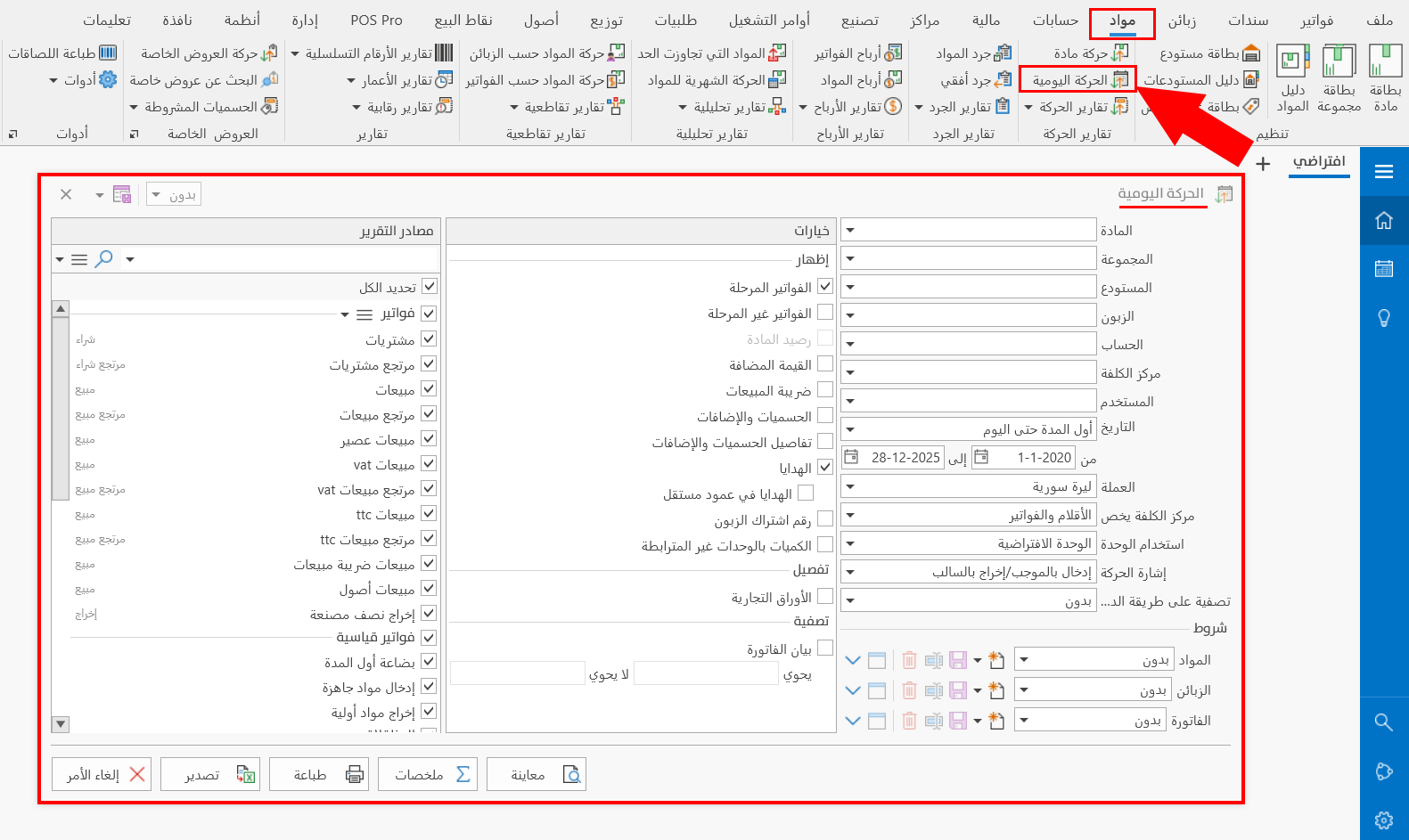Image resolution: width=1409 pixels, height=840 pixels.
Task: Click the end date field 28-12-2025
Action: [x=893, y=458]
